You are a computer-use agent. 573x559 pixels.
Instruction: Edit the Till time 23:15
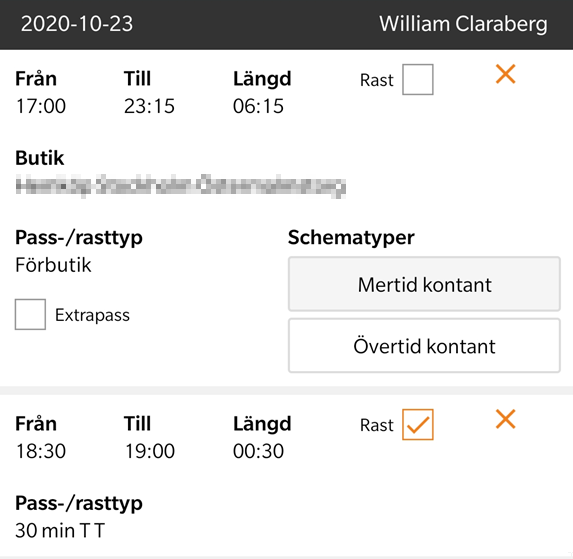(x=149, y=106)
